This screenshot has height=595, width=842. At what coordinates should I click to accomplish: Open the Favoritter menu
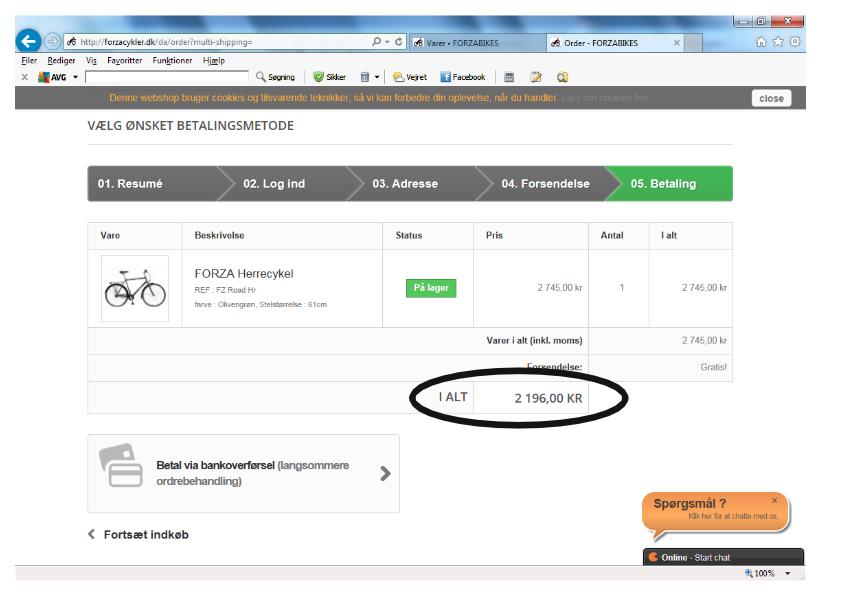click(x=125, y=61)
